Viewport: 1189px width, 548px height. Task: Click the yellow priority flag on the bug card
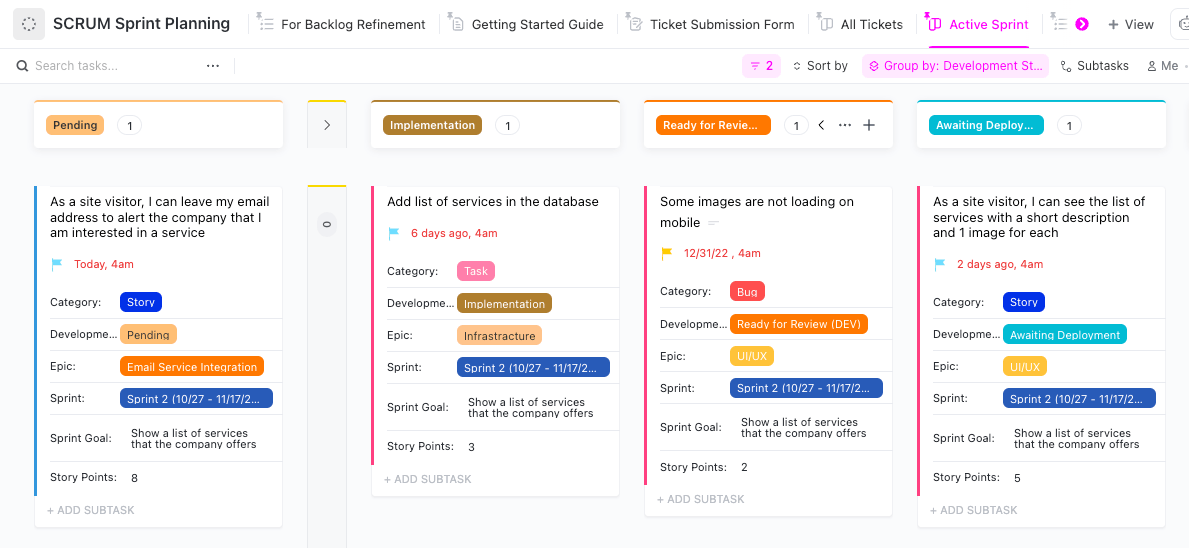[667, 254]
